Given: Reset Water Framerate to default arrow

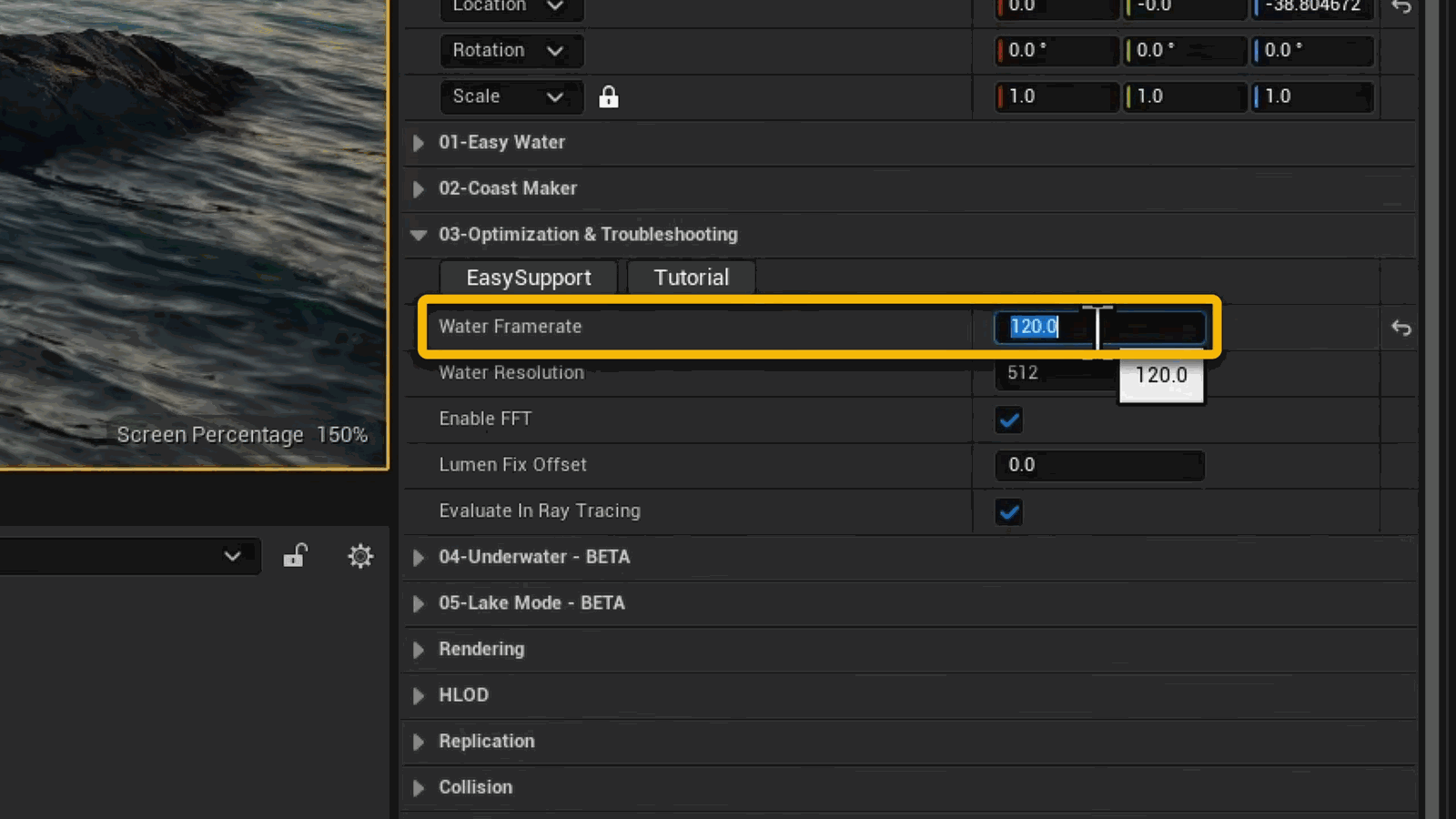Looking at the screenshot, I should tap(1401, 328).
